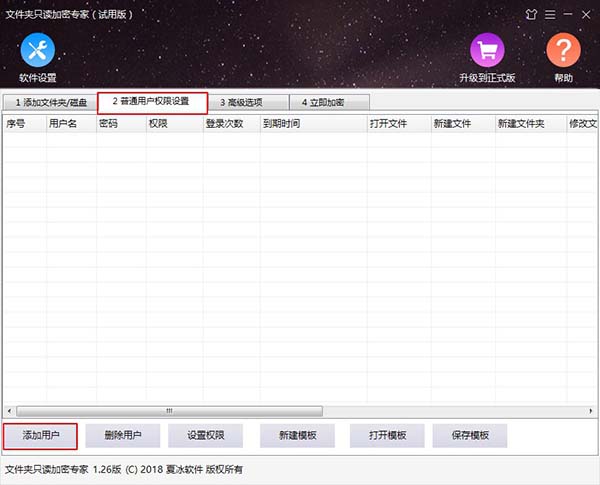Close the window with the X icon
The width and height of the screenshot is (600, 485).
tap(586, 15)
